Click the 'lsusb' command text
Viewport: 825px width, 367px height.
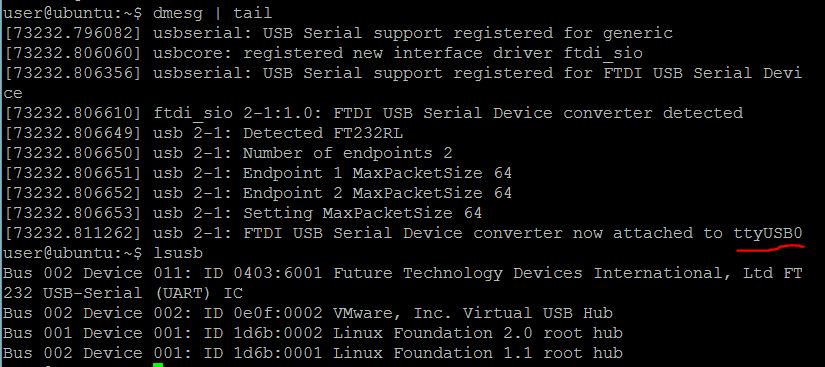point(178,253)
